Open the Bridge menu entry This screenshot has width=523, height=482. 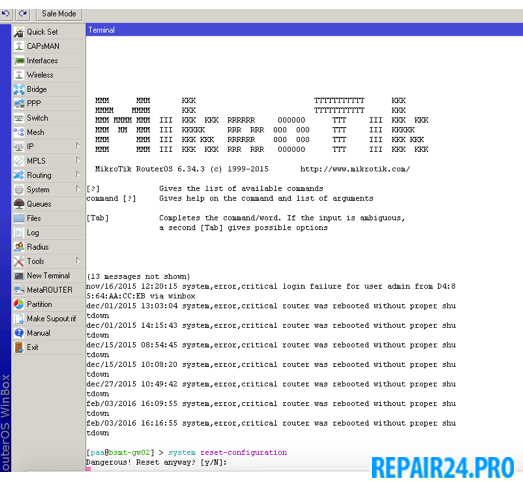coord(49,89)
